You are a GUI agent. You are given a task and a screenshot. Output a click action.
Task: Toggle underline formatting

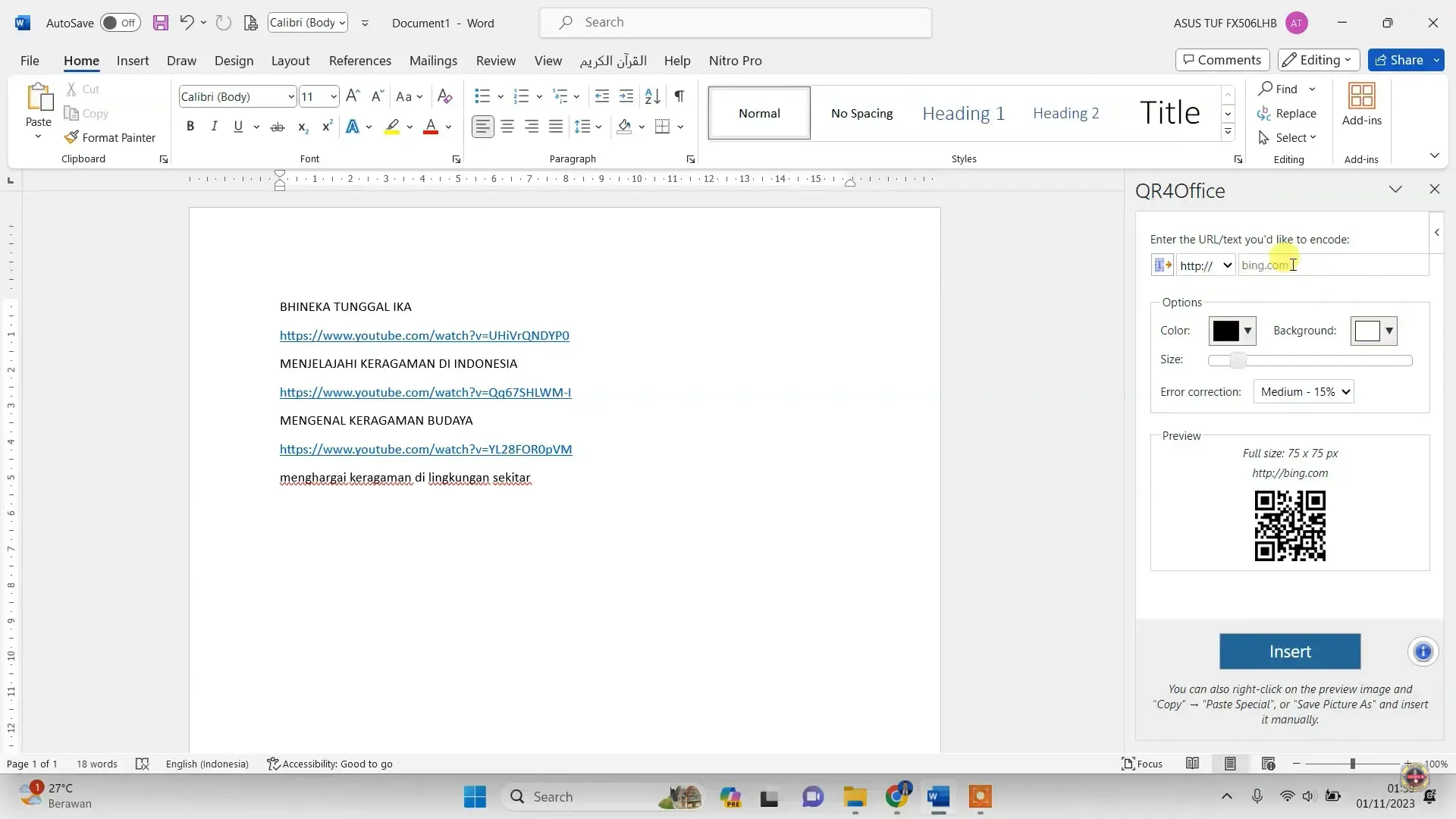[238, 127]
